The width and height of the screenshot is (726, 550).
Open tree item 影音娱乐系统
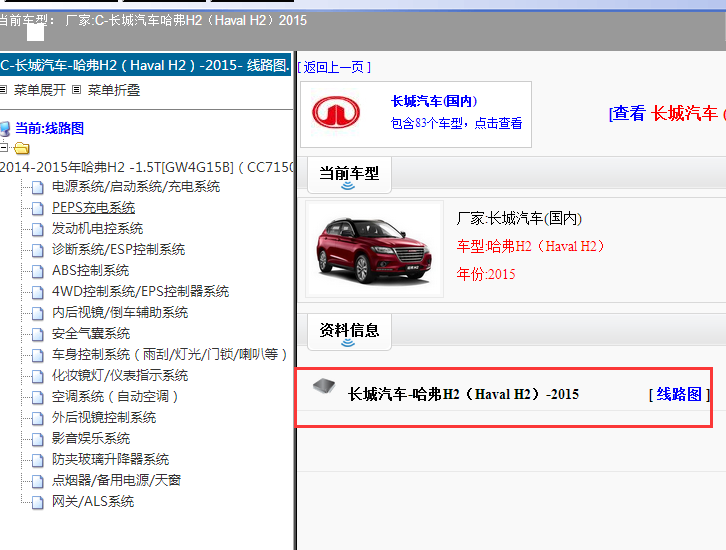tap(91, 438)
